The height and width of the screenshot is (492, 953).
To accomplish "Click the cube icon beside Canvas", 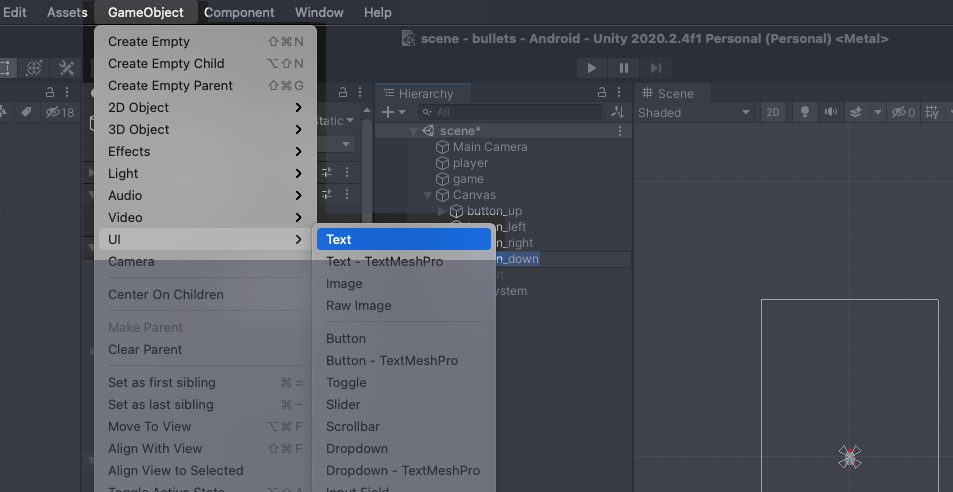I will 442,195.
